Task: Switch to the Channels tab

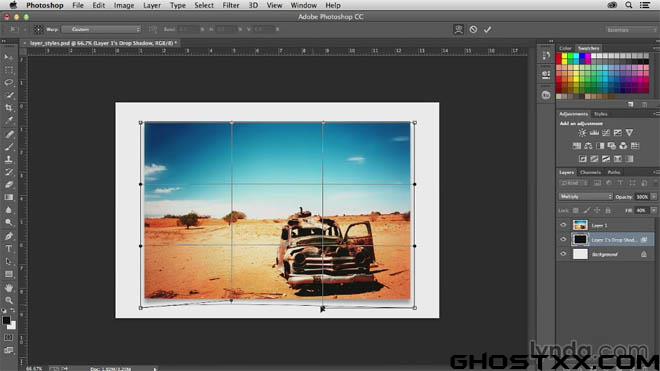Action: [x=590, y=172]
